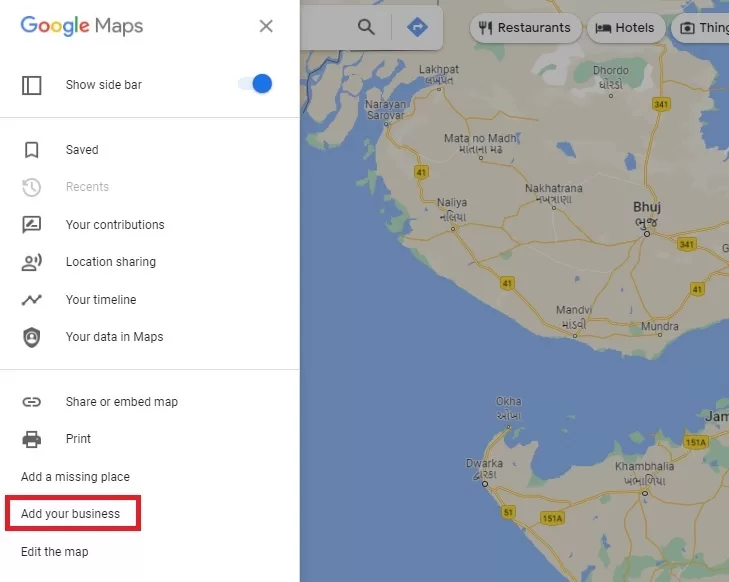This screenshot has height=582, width=729.
Task: Close the Google Maps menu
Action: click(x=266, y=26)
